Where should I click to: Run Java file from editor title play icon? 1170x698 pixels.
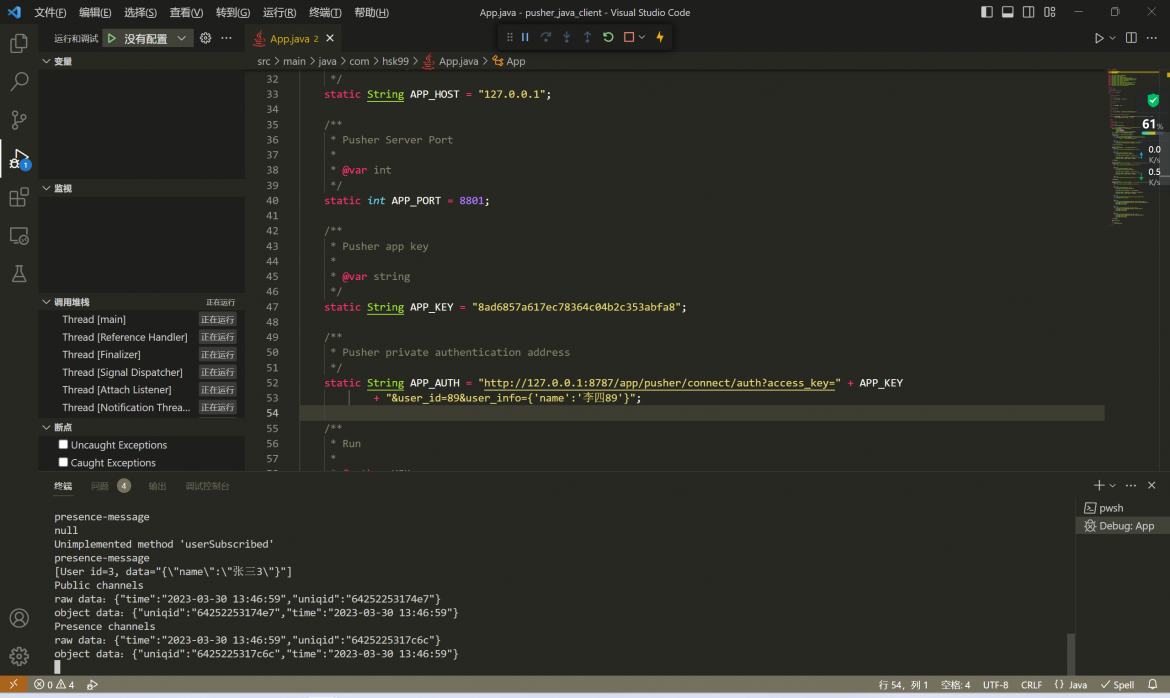coord(1099,38)
